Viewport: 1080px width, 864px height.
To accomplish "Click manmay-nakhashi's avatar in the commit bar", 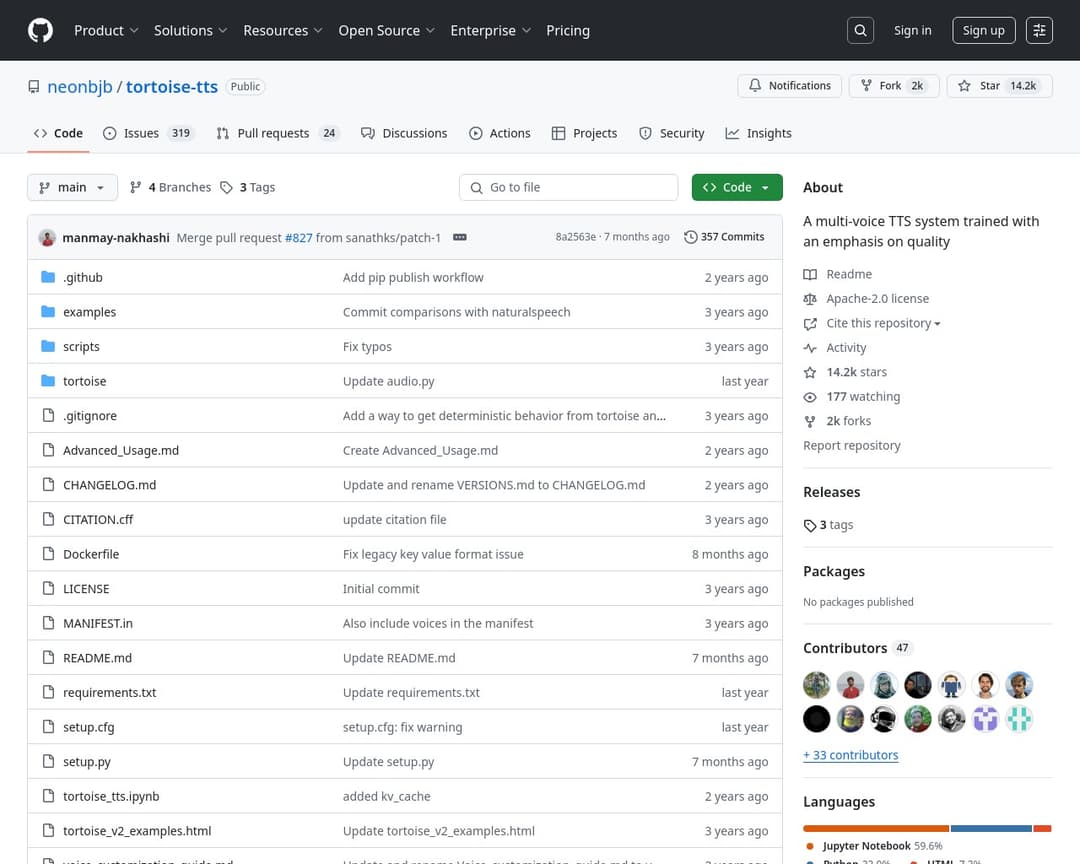I will click(x=48, y=238).
